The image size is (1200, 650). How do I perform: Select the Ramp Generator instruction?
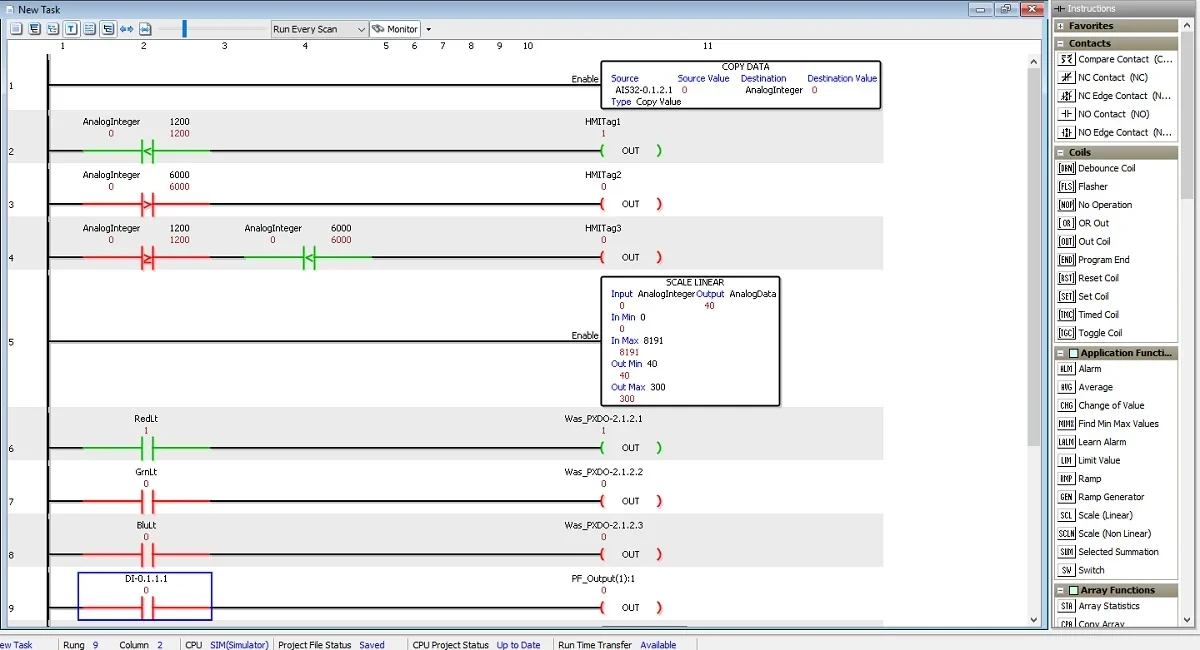(1066, 497)
